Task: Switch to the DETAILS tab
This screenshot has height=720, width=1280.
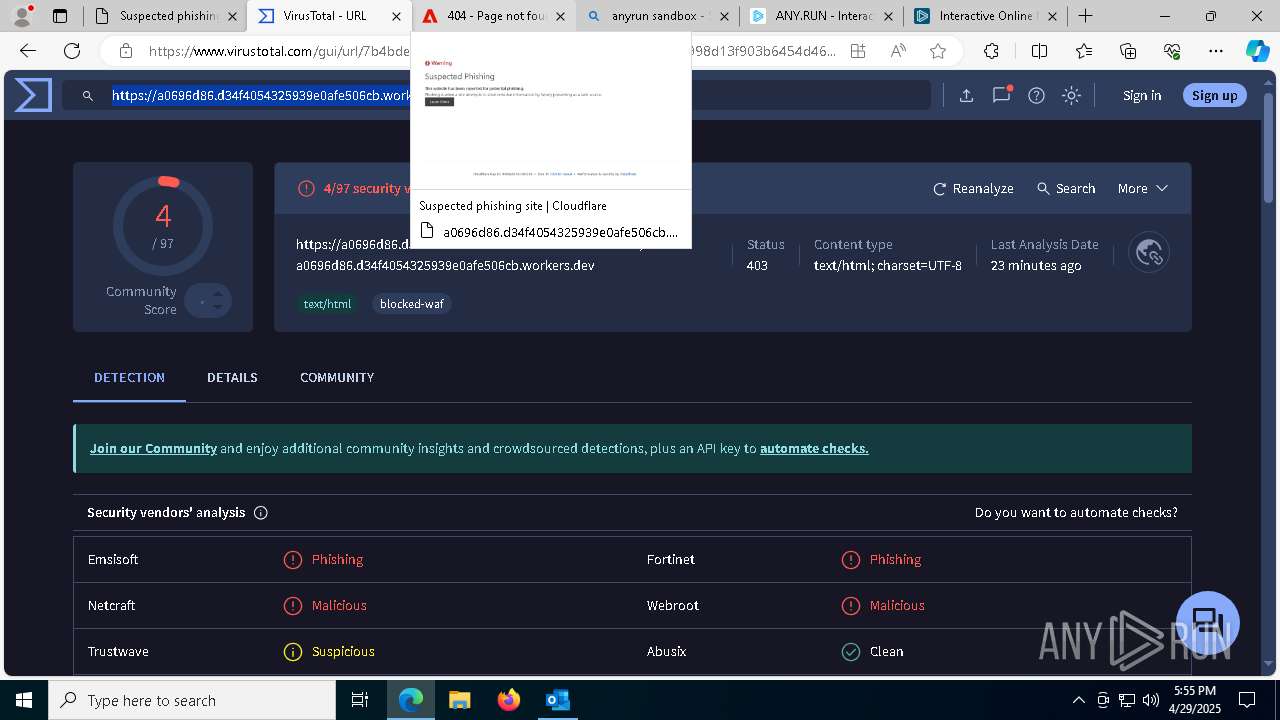Action: pyautogui.click(x=232, y=377)
